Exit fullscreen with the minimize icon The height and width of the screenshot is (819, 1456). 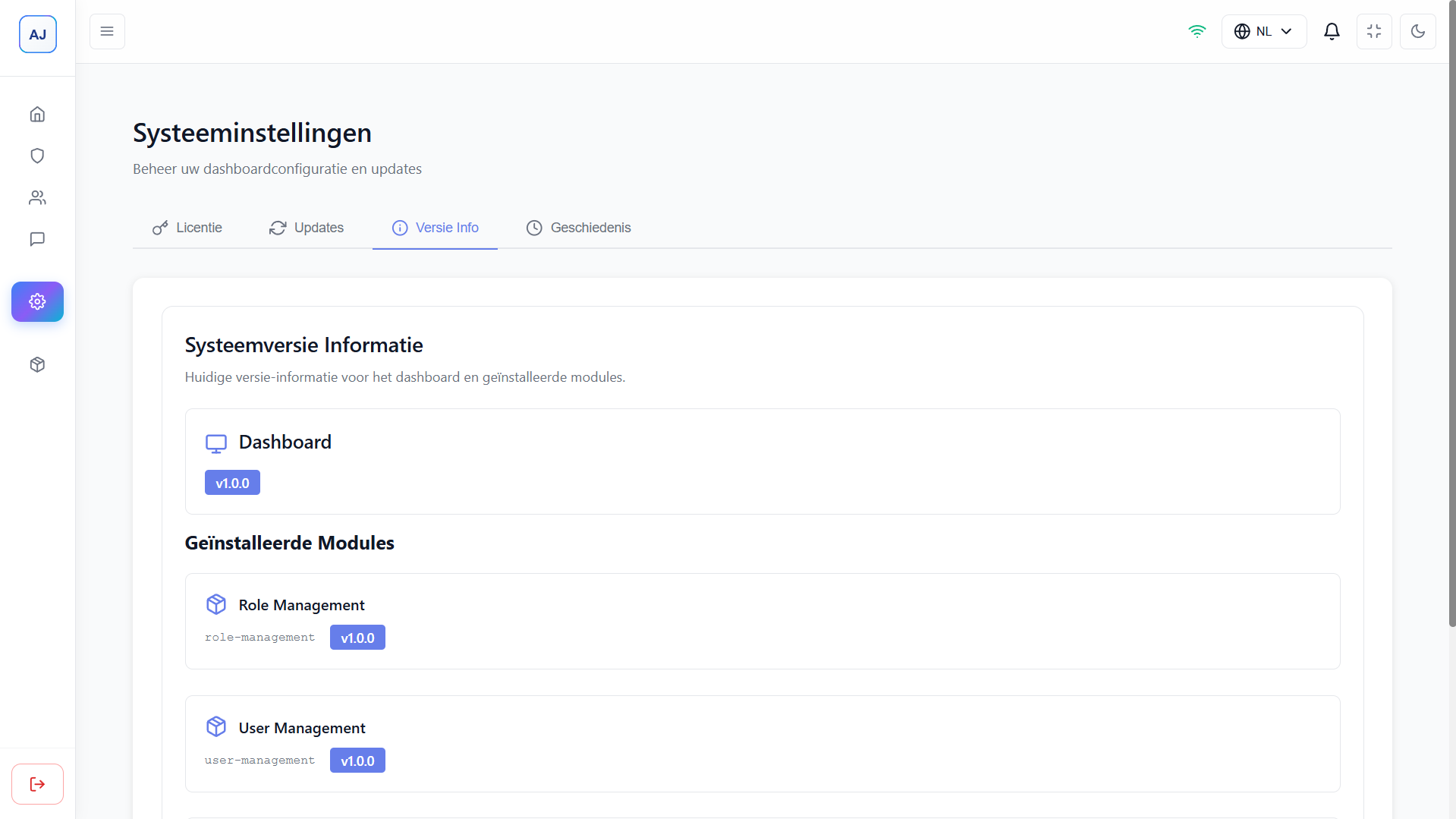click(1374, 31)
